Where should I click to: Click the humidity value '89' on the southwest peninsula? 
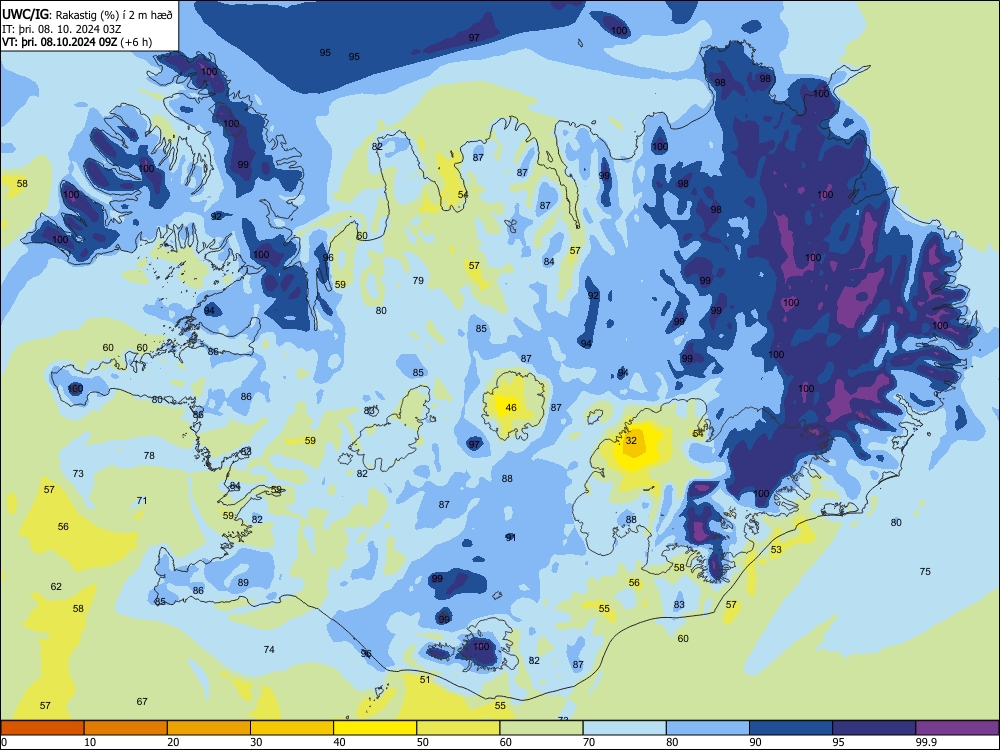pyautogui.click(x=243, y=583)
